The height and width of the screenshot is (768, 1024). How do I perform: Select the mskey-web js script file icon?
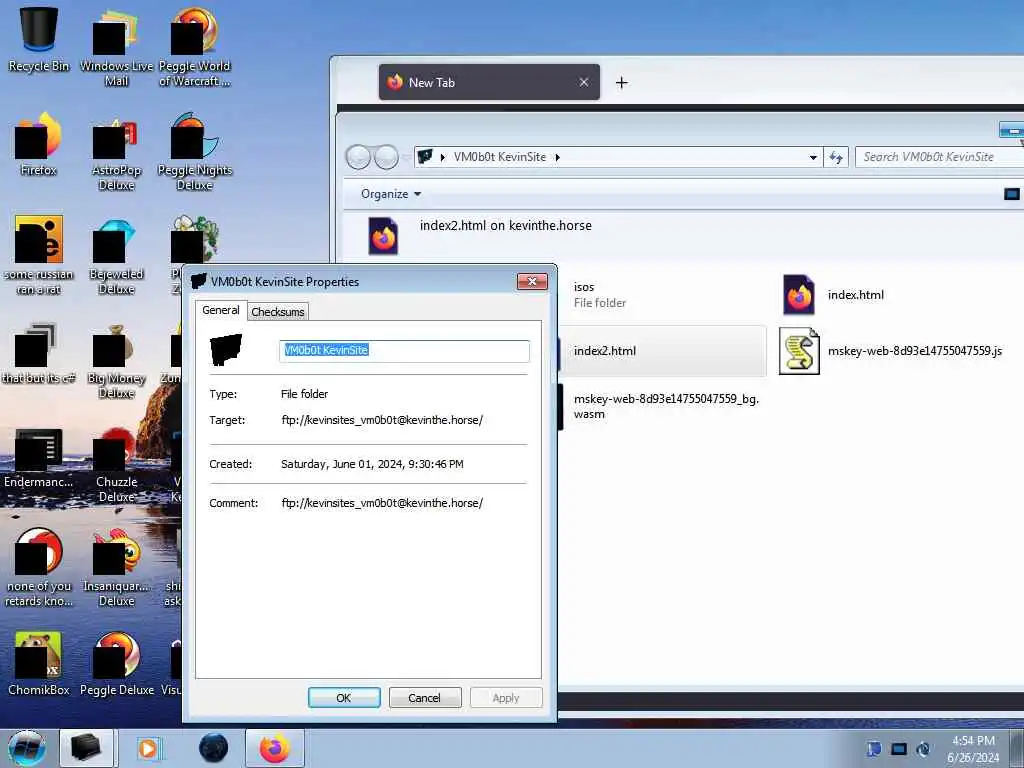point(799,351)
